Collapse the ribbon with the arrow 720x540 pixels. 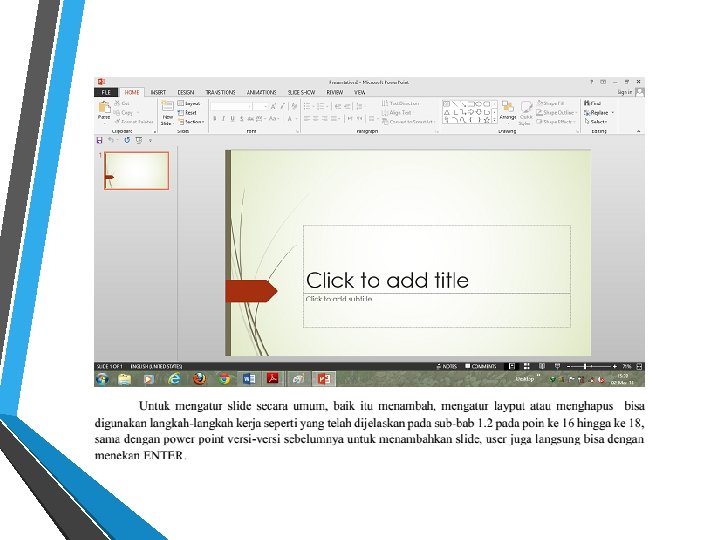pyautogui.click(x=638, y=131)
